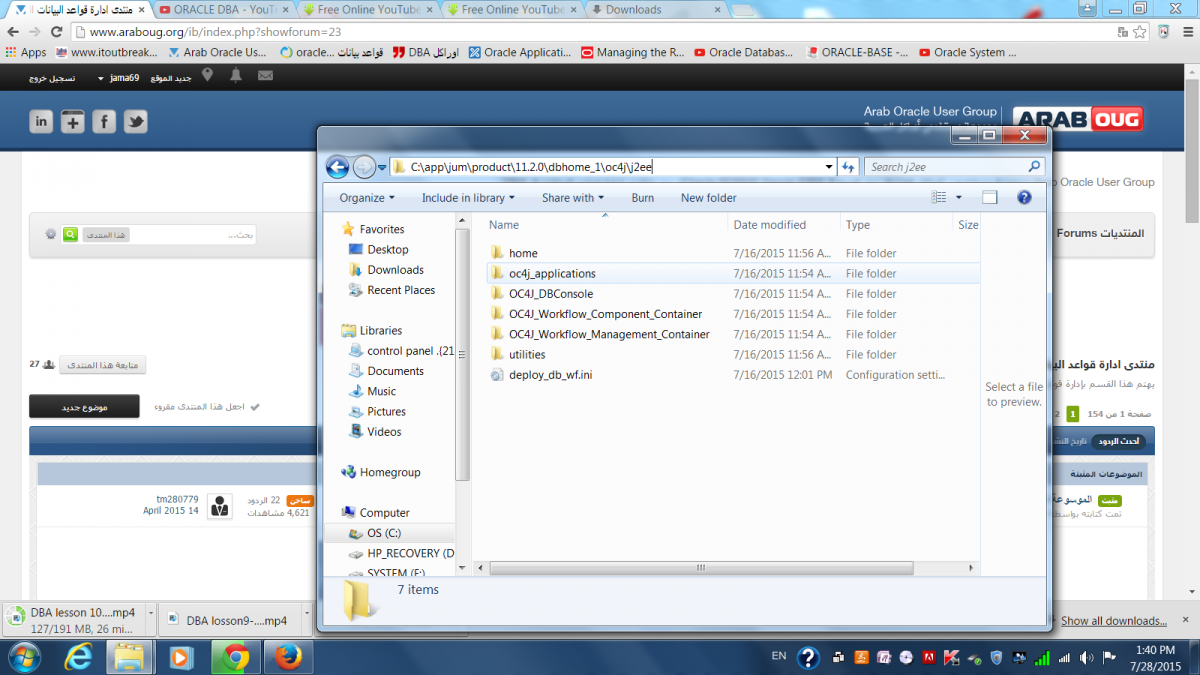Expand the Include in library menu
This screenshot has height=675, width=1200.
click(x=468, y=198)
